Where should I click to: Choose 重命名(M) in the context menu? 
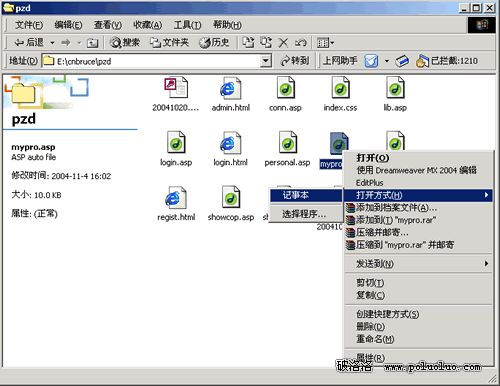[418, 339]
